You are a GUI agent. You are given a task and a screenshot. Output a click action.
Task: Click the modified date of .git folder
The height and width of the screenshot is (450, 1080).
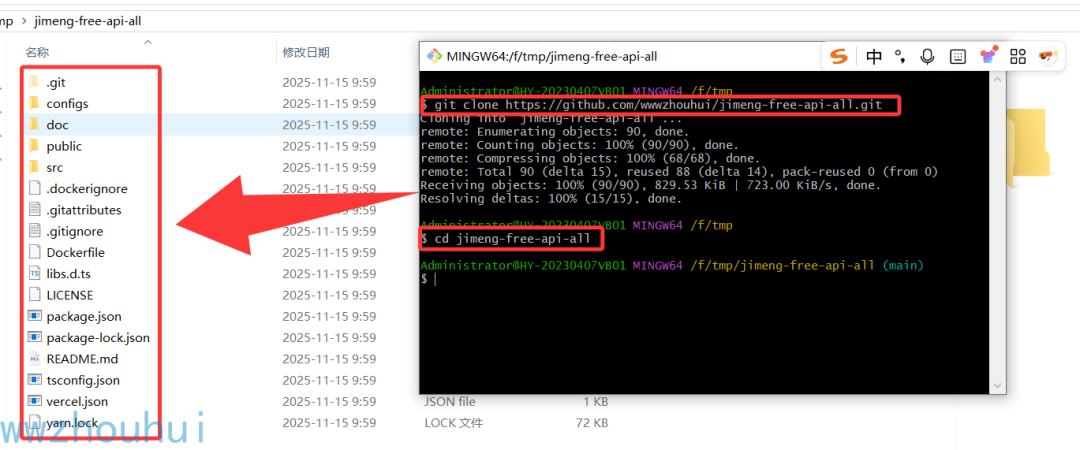pos(329,83)
